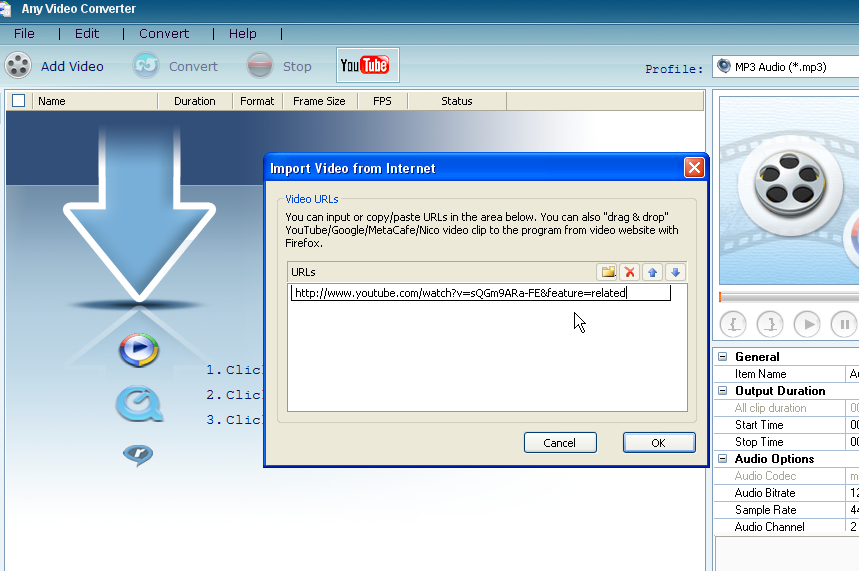Click OK in Import Video dialog
The image size is (859, 571).
tap(658, 443)
